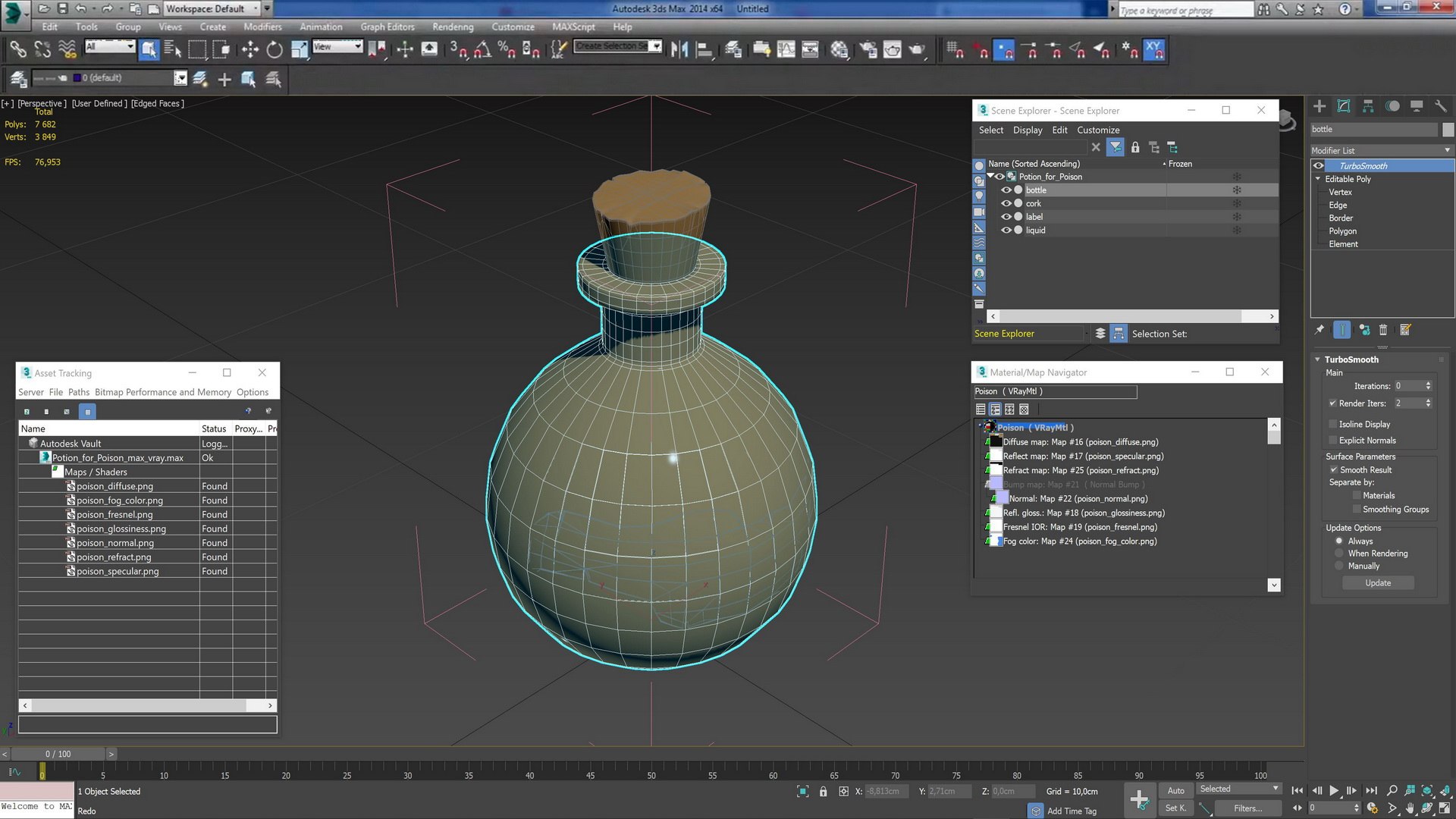Viewport: 1456px width, 819px height.
Task: Select the Edge sub-object level
Action: click(x=1338, y=205)
